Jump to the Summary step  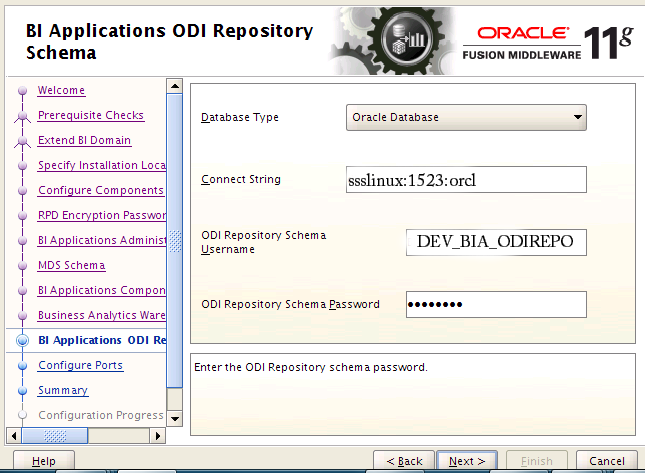coord(63,390)
